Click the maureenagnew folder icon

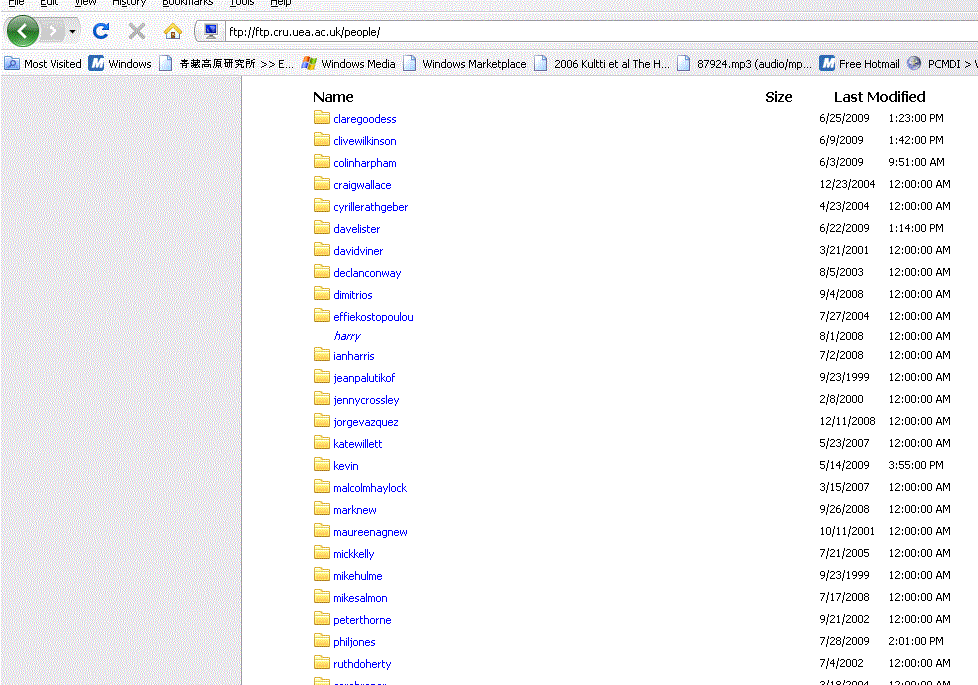[322, 530]
